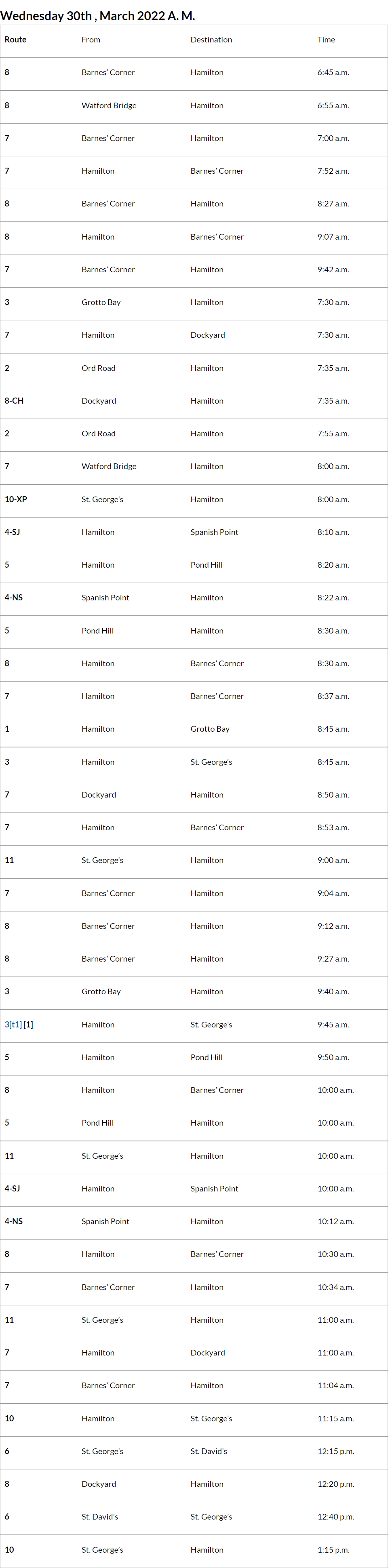Click the 8-CH route cell
The width and height of the screenshot is (388, 1568).
14,400
